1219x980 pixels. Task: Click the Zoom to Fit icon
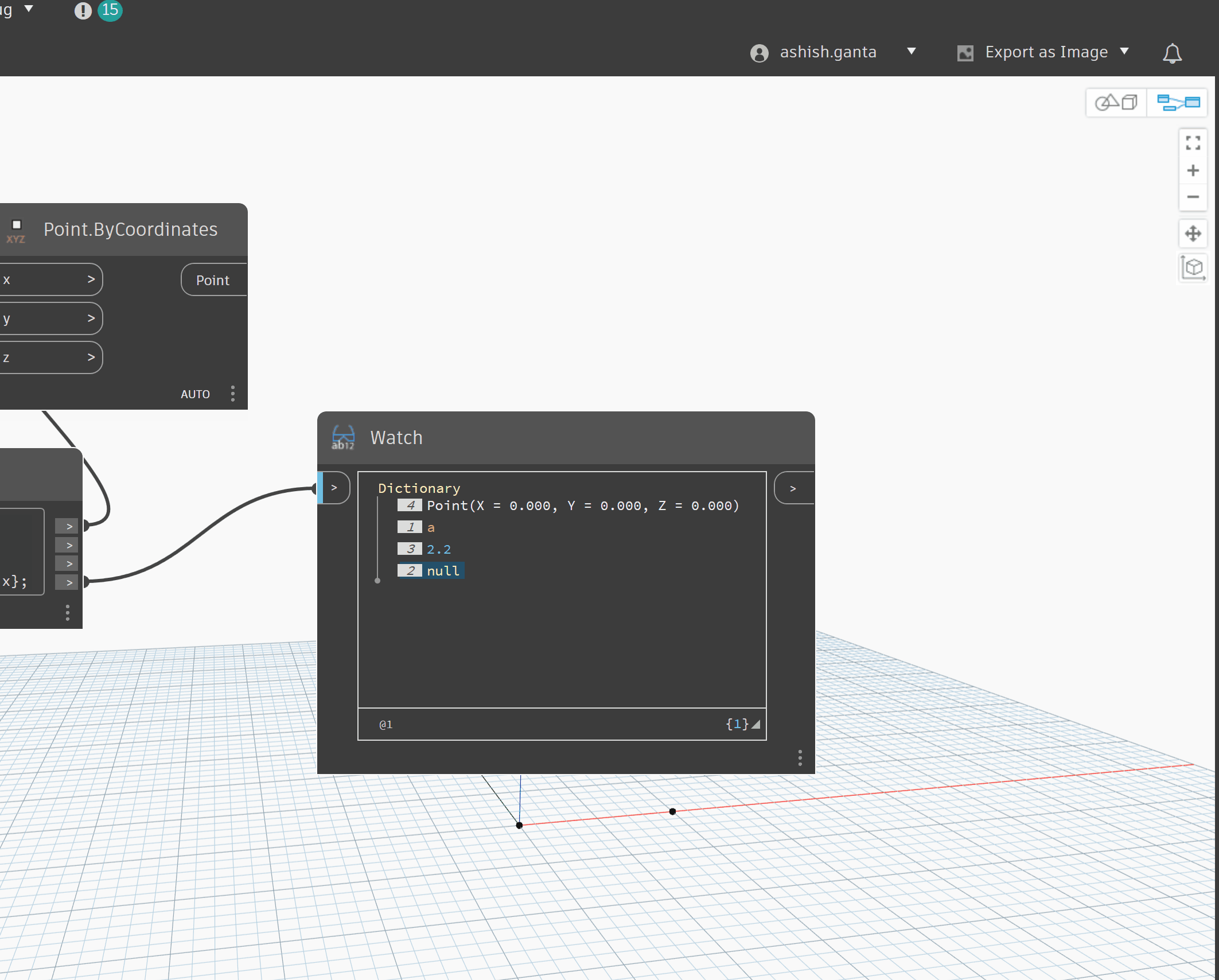(1193, 143)
